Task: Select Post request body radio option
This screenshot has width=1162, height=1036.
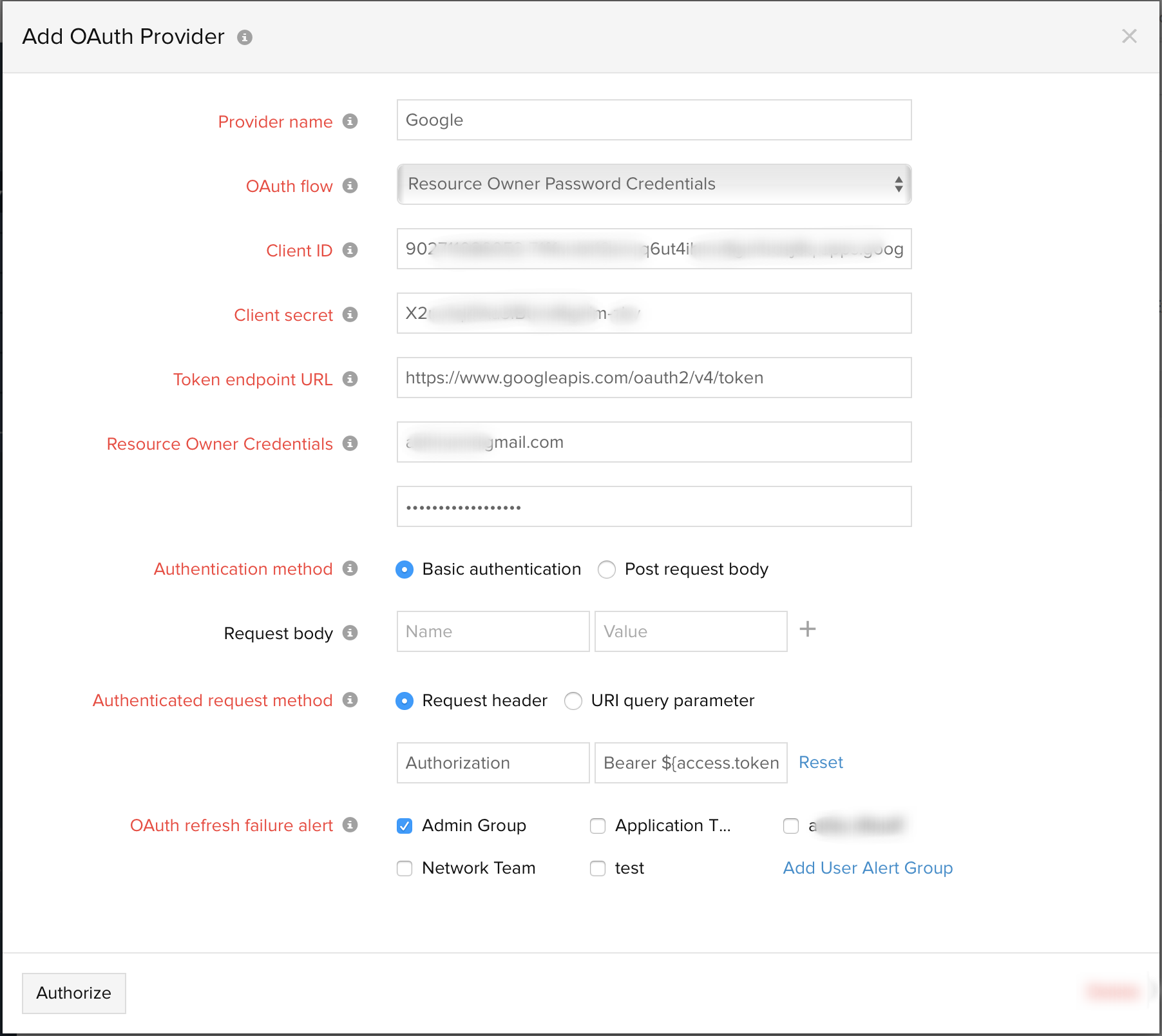Action: 607,570
